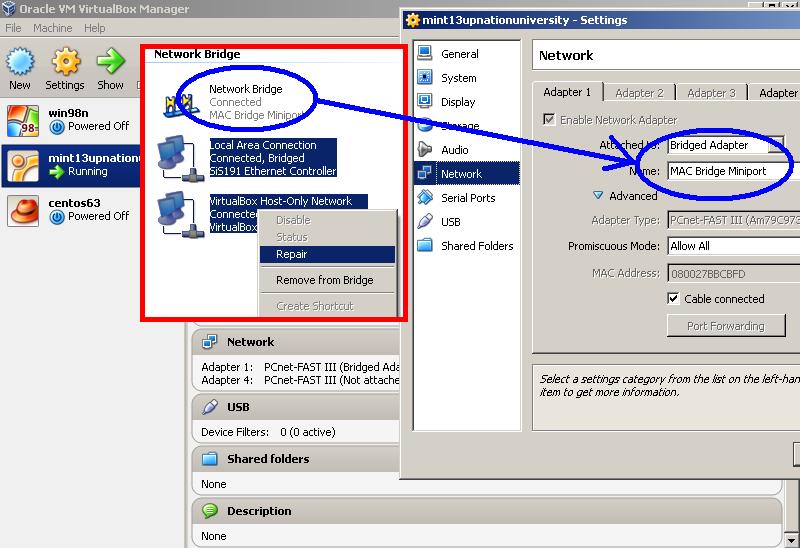The width and height of the screenshot is (800, 548).
Task: Click the Network Bridge connection icon
Action: coord(180,105)
